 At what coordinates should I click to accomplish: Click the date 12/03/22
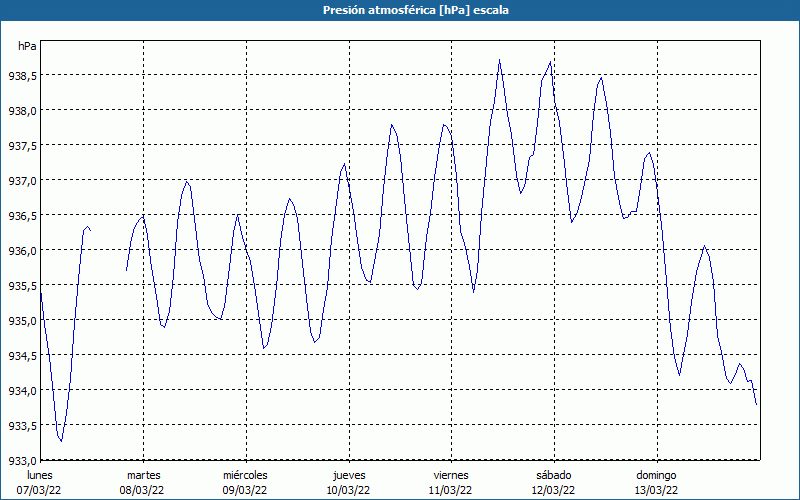(553, 490)
